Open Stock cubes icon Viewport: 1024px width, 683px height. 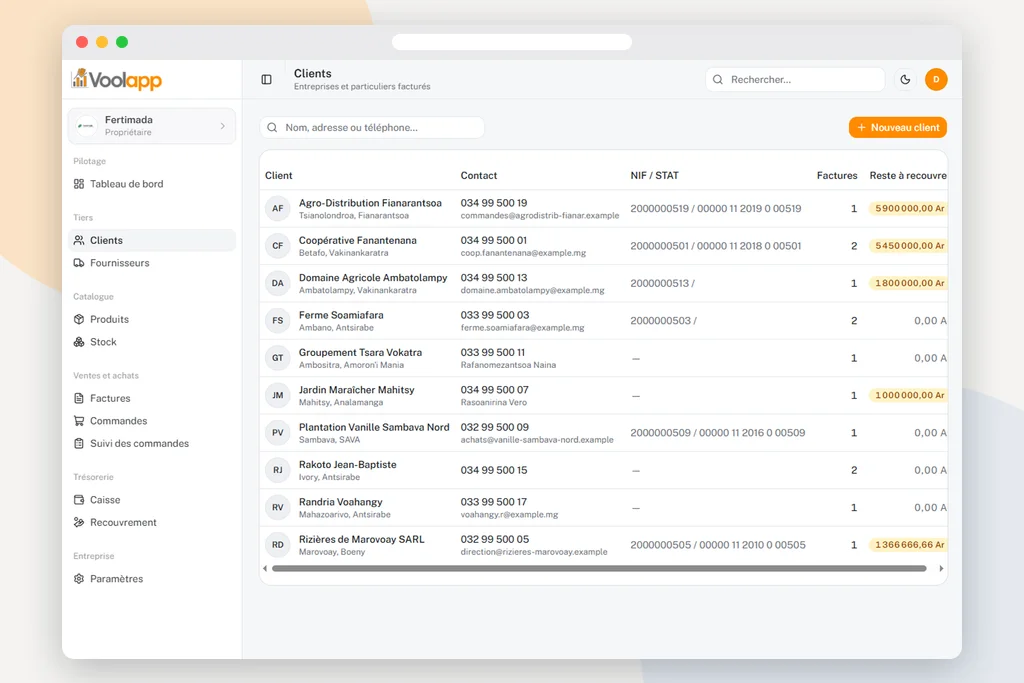(79, 342)
